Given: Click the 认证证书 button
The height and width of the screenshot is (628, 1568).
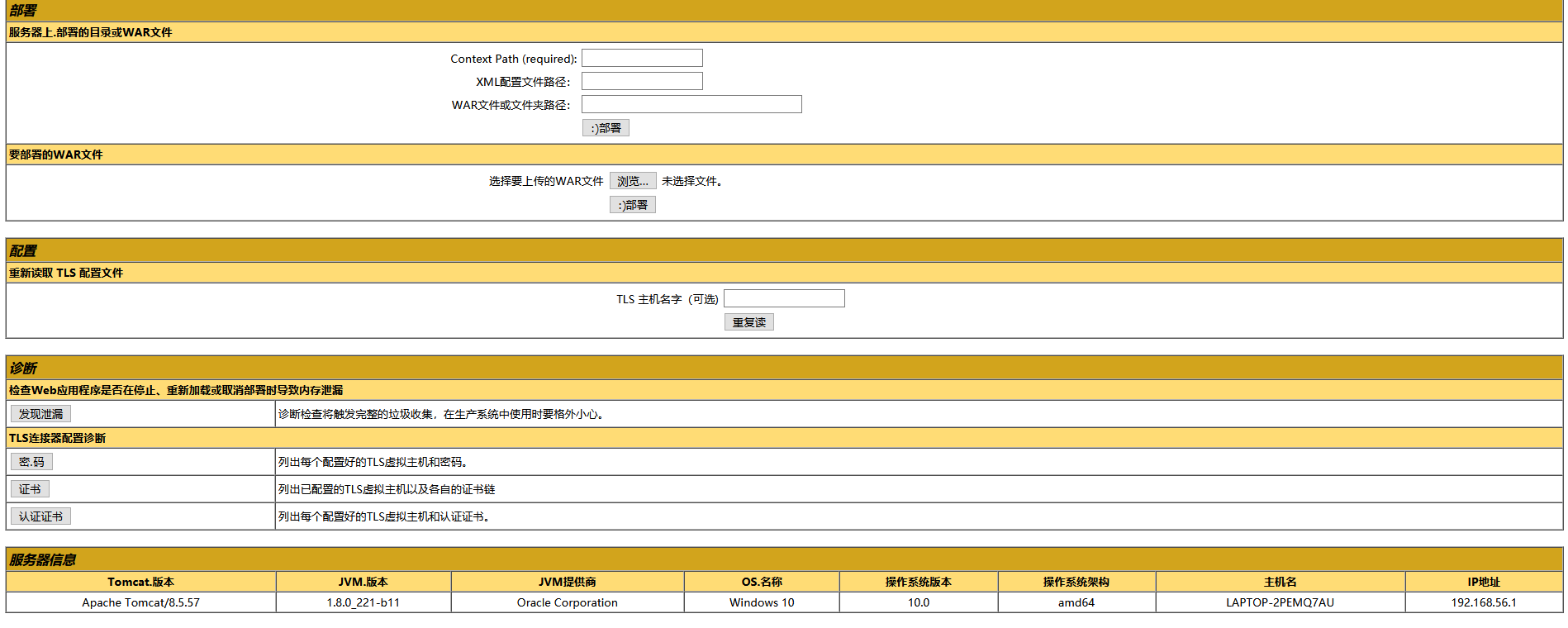Looking at the screenshot, I should (x=40, y=516).
